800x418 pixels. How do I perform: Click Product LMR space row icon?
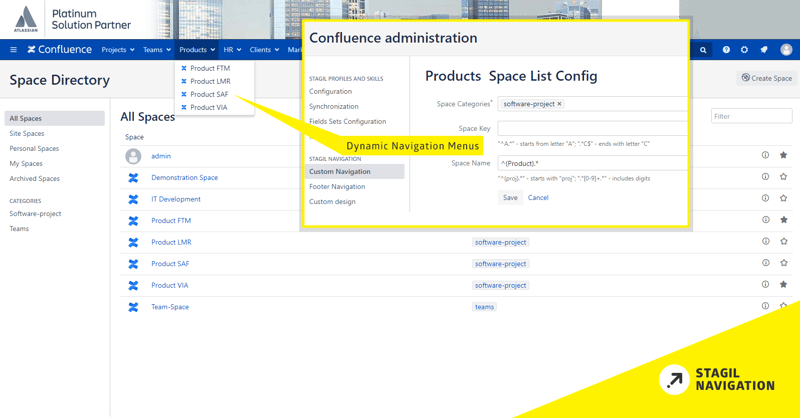pos(133,242)
